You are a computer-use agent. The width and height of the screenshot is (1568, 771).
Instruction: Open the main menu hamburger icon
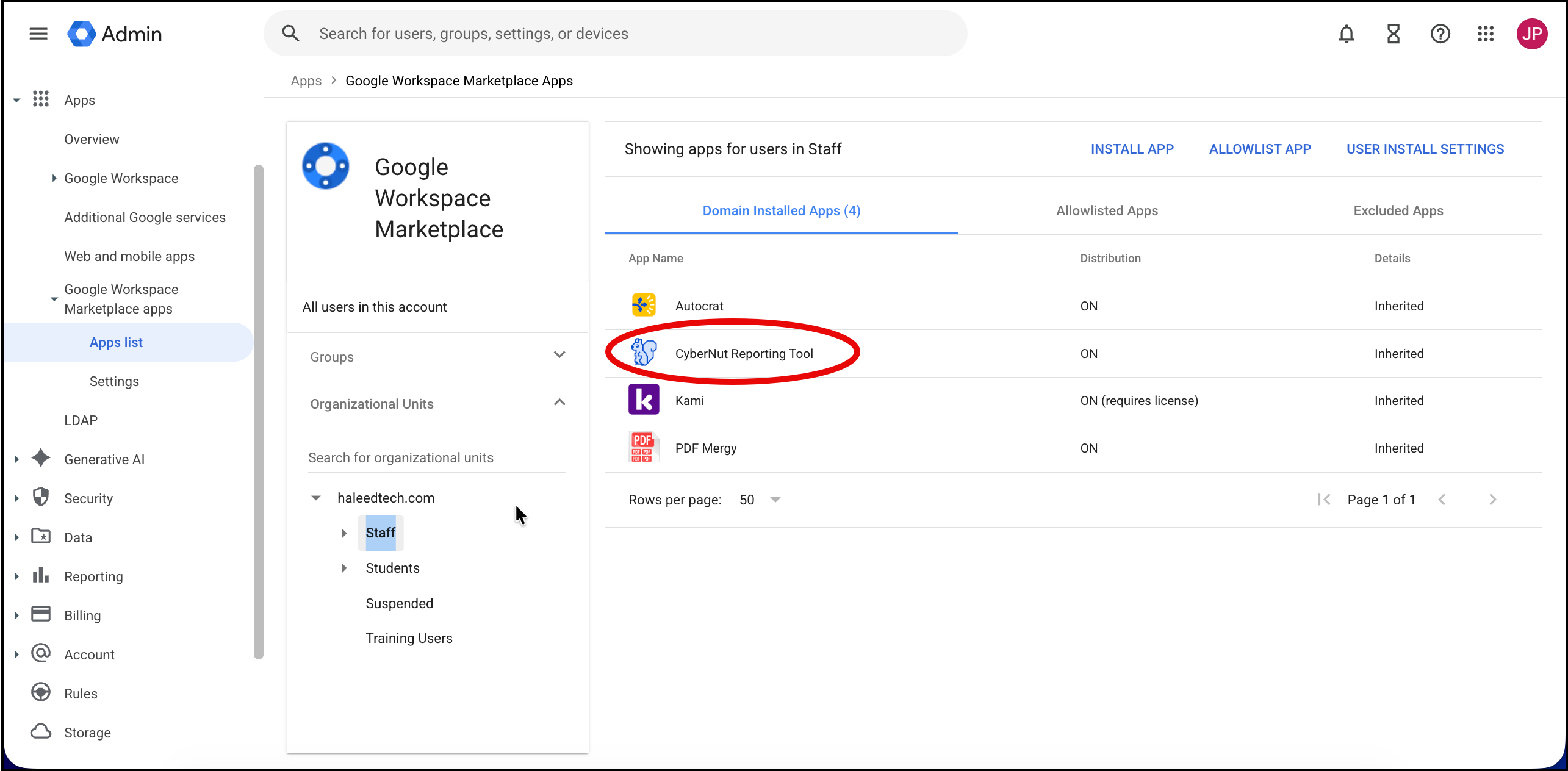coord(38,34)
